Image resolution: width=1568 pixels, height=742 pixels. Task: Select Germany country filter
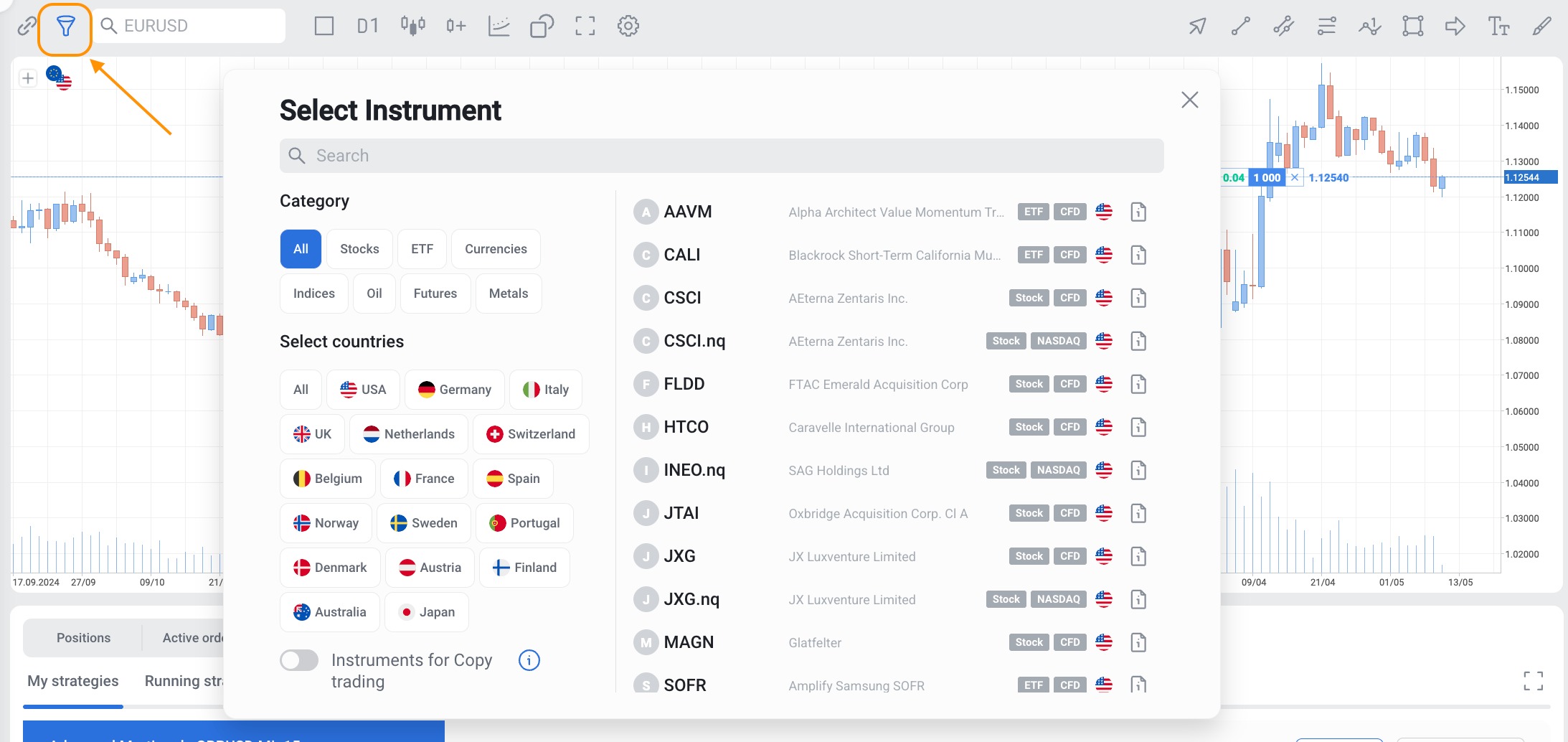pos(455,390)
